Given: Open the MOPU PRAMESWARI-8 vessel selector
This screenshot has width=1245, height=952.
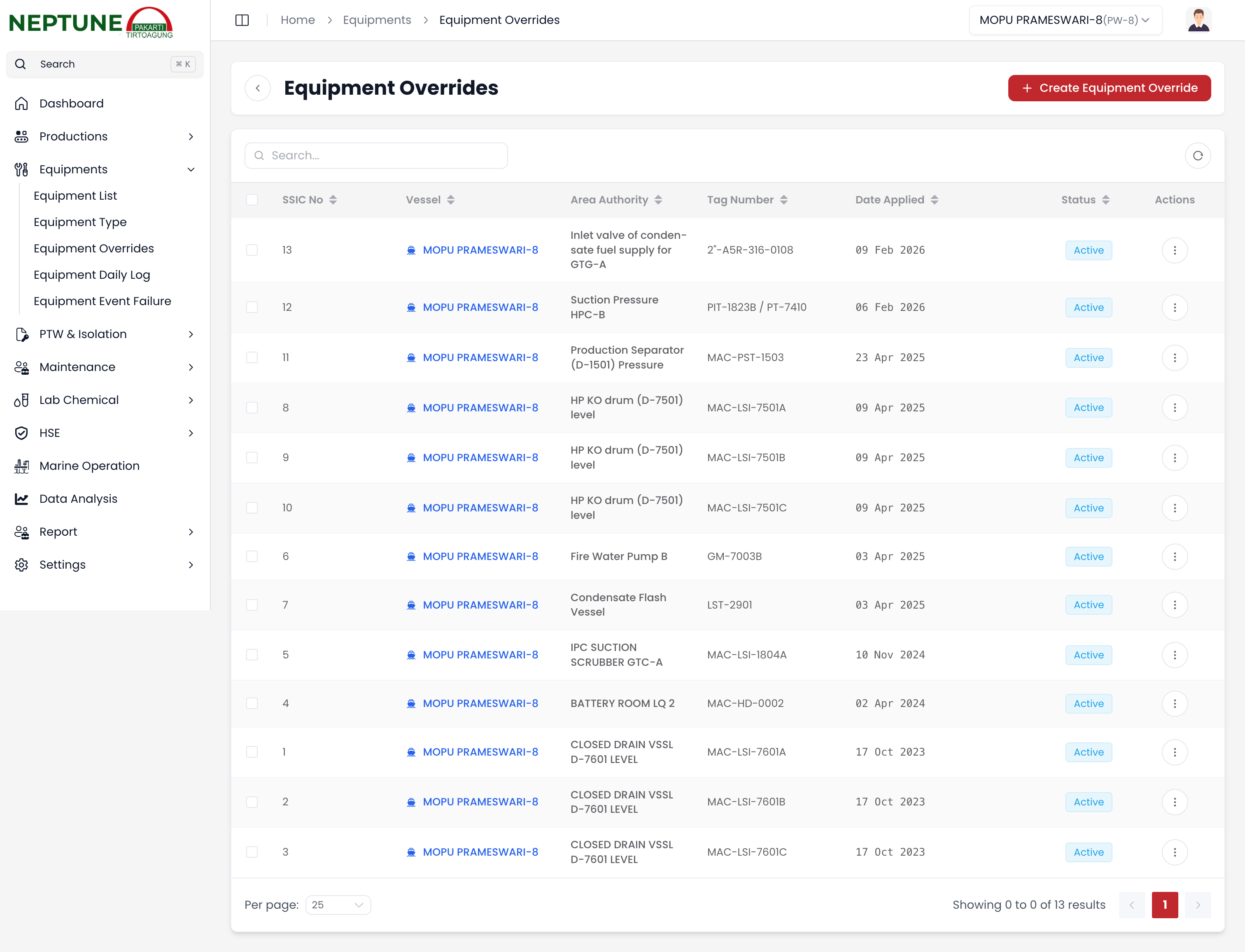Looking at the screenshot, I should click(1065, 21).
